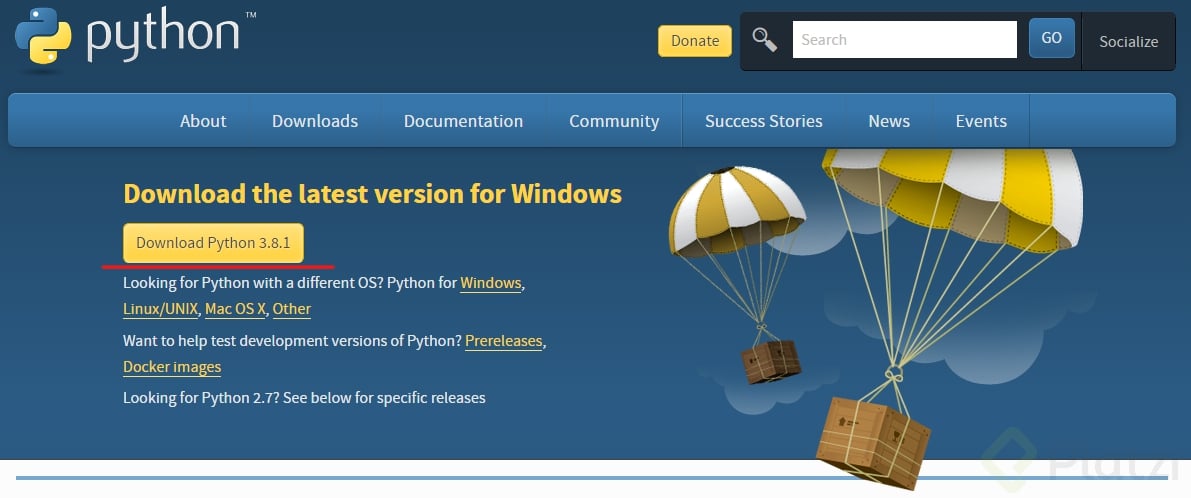Open the Prereleases link

pyautogui.click(x=504, y=341)
